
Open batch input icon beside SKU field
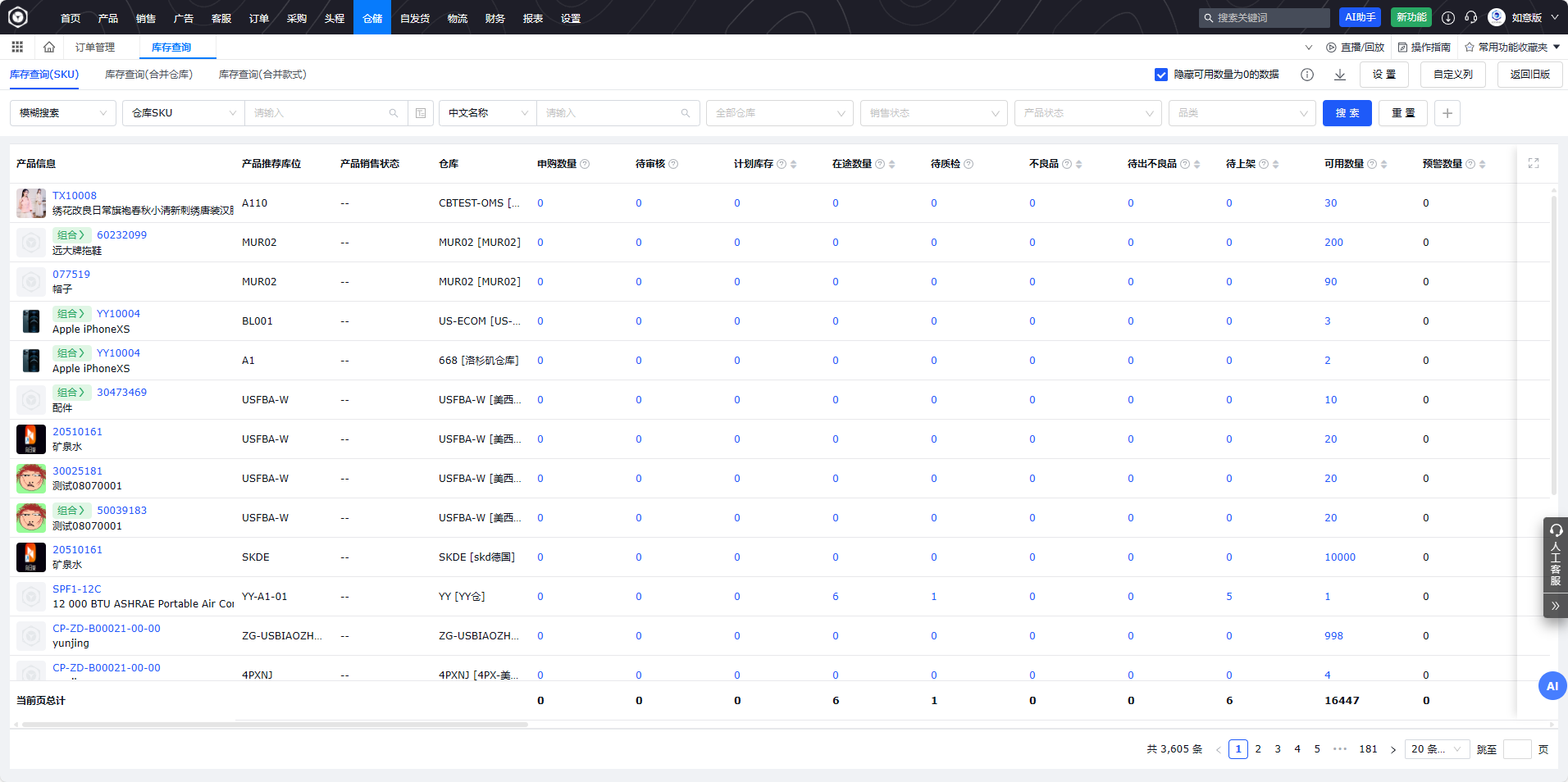click(421, 113)
